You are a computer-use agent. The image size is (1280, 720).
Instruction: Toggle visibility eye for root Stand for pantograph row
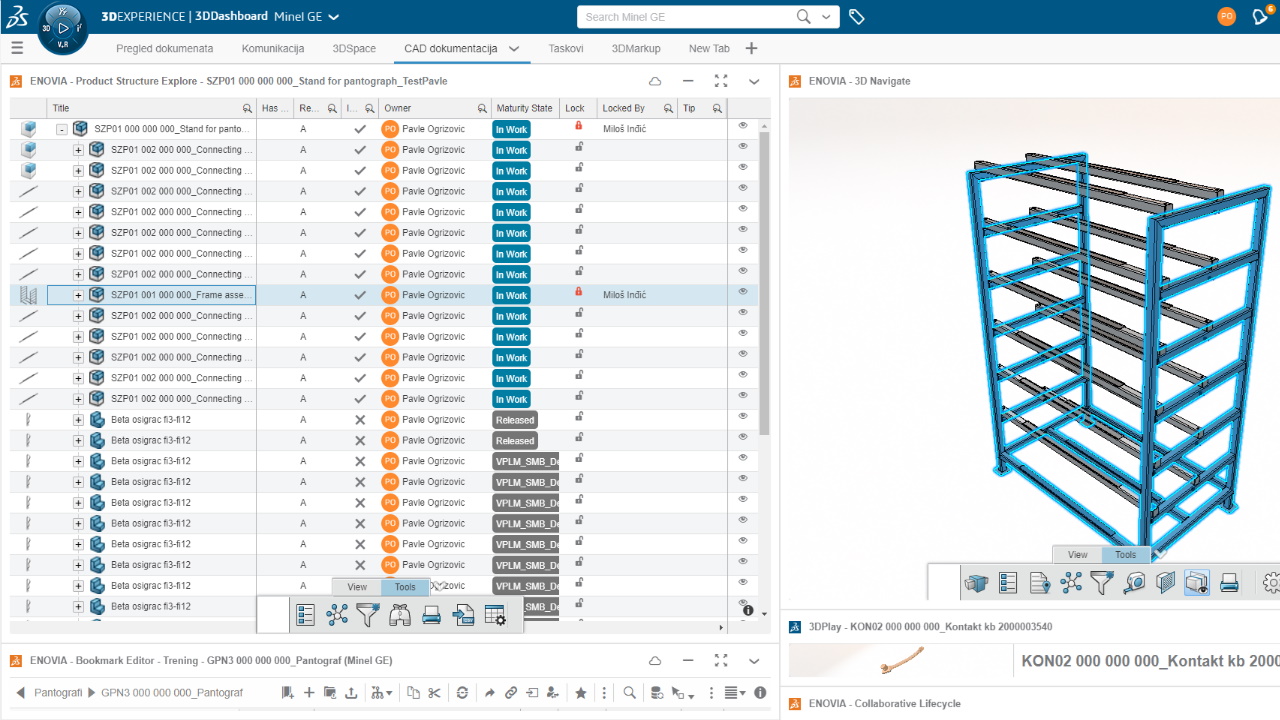coord(743,126)
